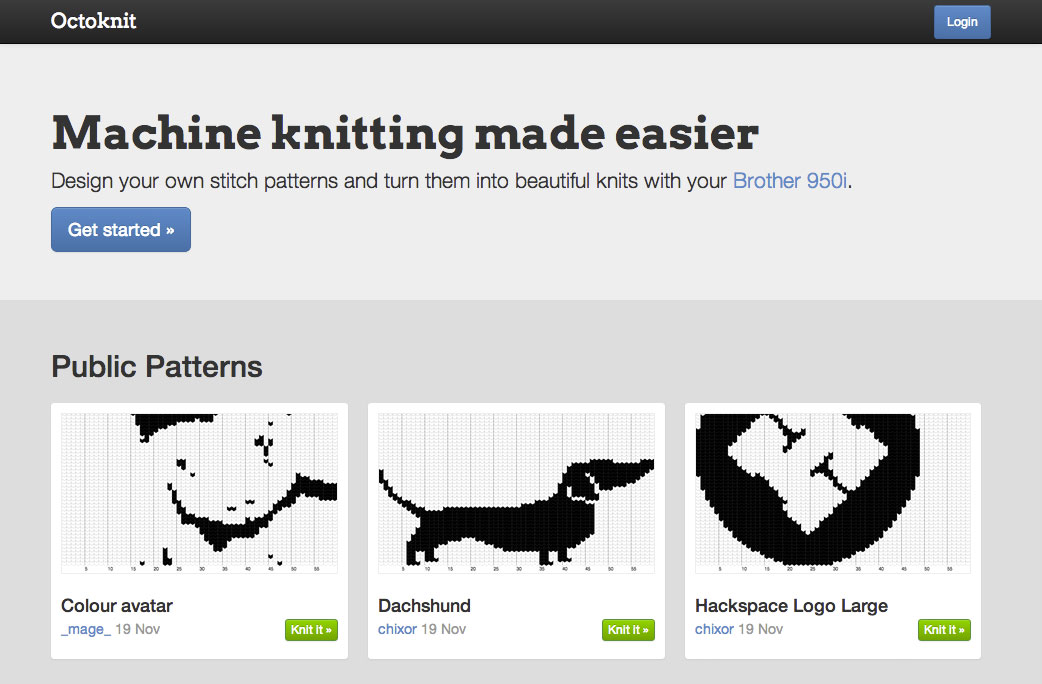Click the 19 Nov date on Dachshund card
This screenshot has height=684, width=1042.
(x=443, y=628)
